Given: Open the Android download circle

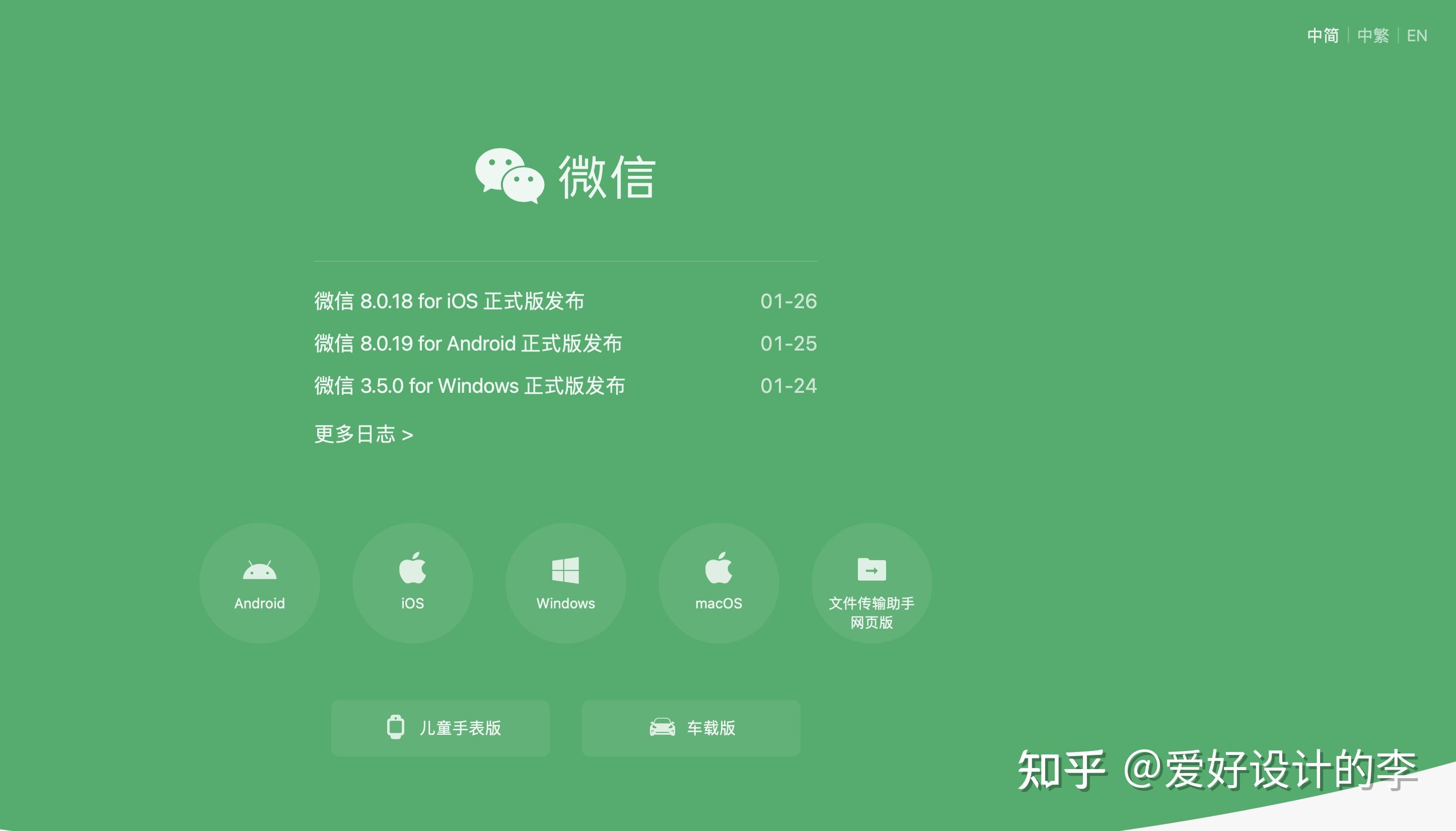Looking at the screenshot, I should coord(260,583).
